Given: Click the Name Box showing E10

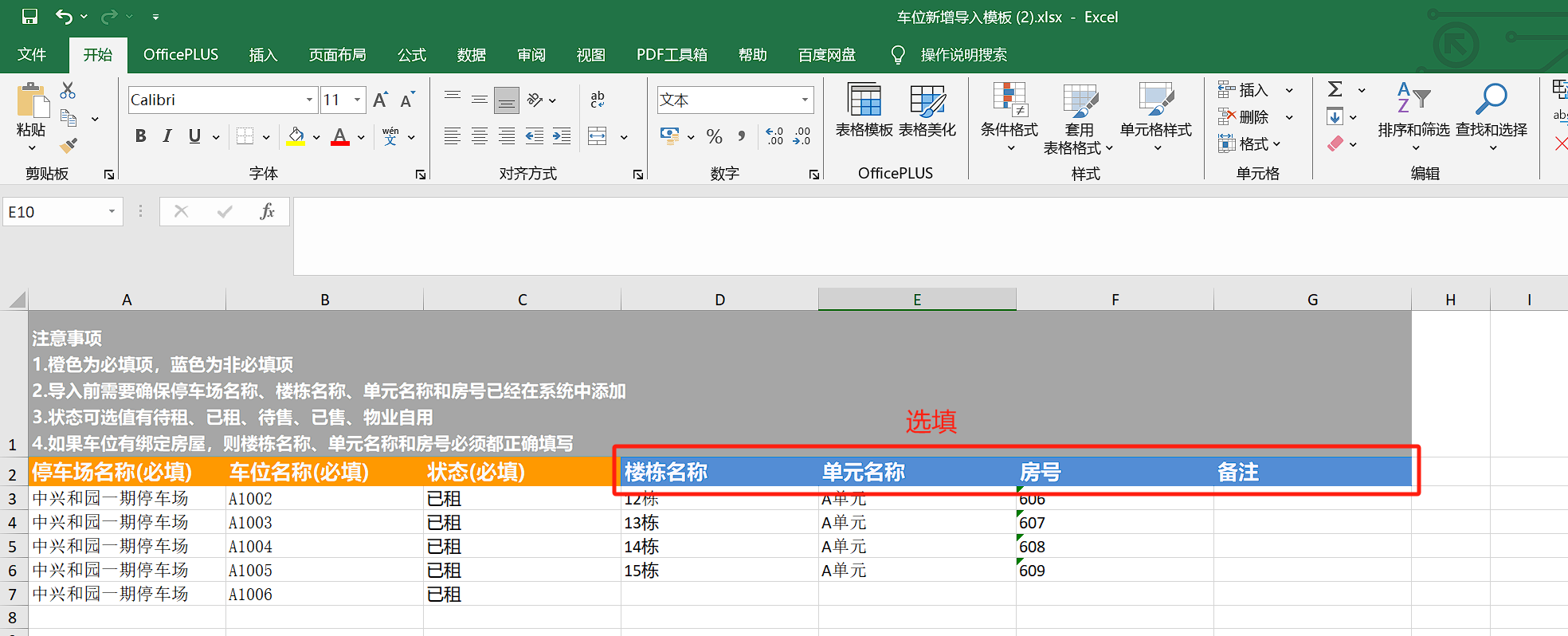Looking at the screenshot, I should click(54, 212).
